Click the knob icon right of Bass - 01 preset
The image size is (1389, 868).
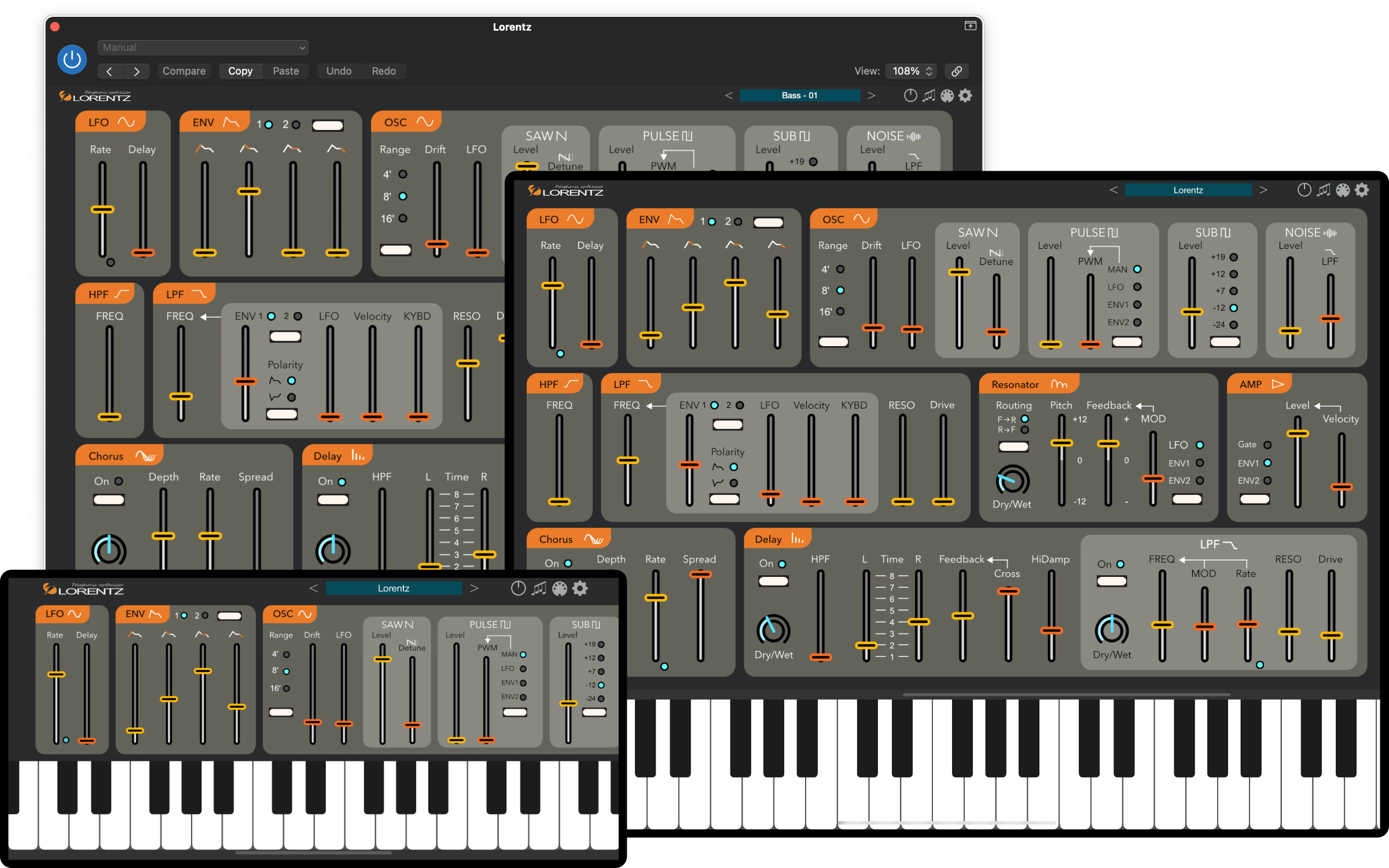pyautogui.click(x=910, y=95)
